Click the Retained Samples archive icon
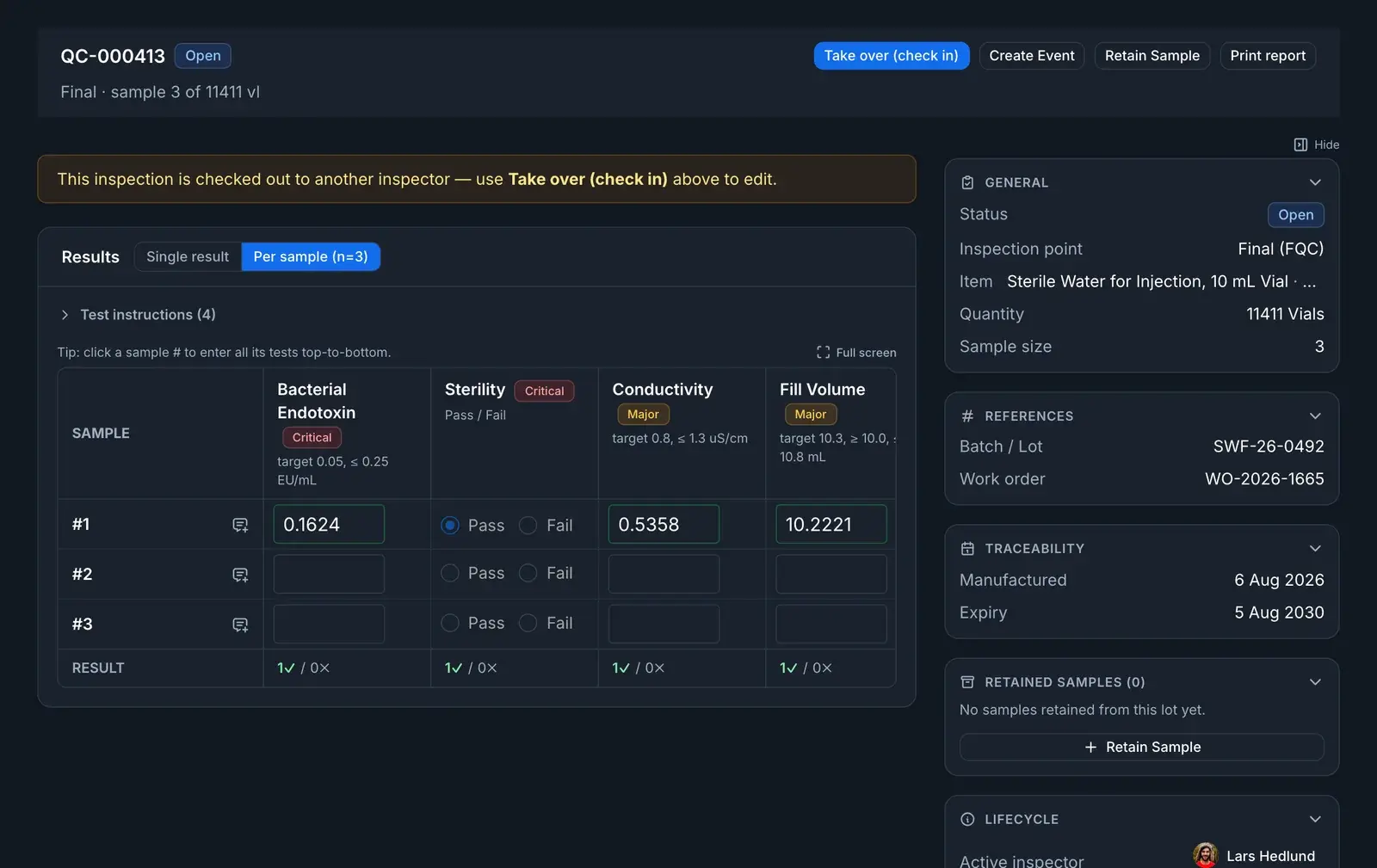Viewport: 1377px width, 868px height. [967, 682]
